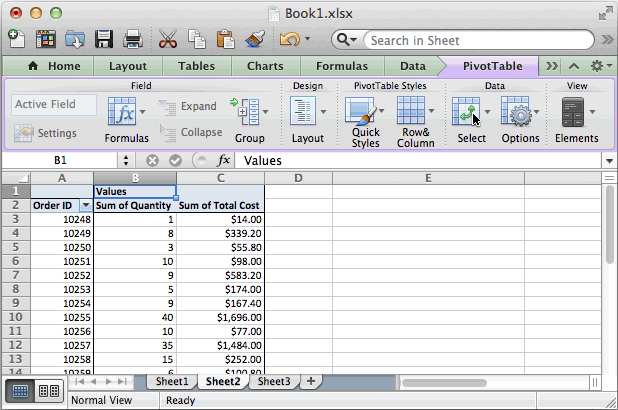Viewport: 618px width, 410px height.
Task: Click the New Workbook icon
Action: pyautogui.click(x=16, y=39)
